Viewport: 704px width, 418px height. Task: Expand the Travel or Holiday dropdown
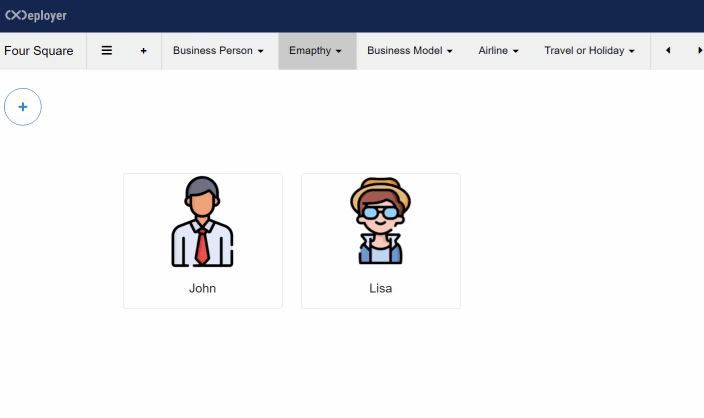[589, 51]
